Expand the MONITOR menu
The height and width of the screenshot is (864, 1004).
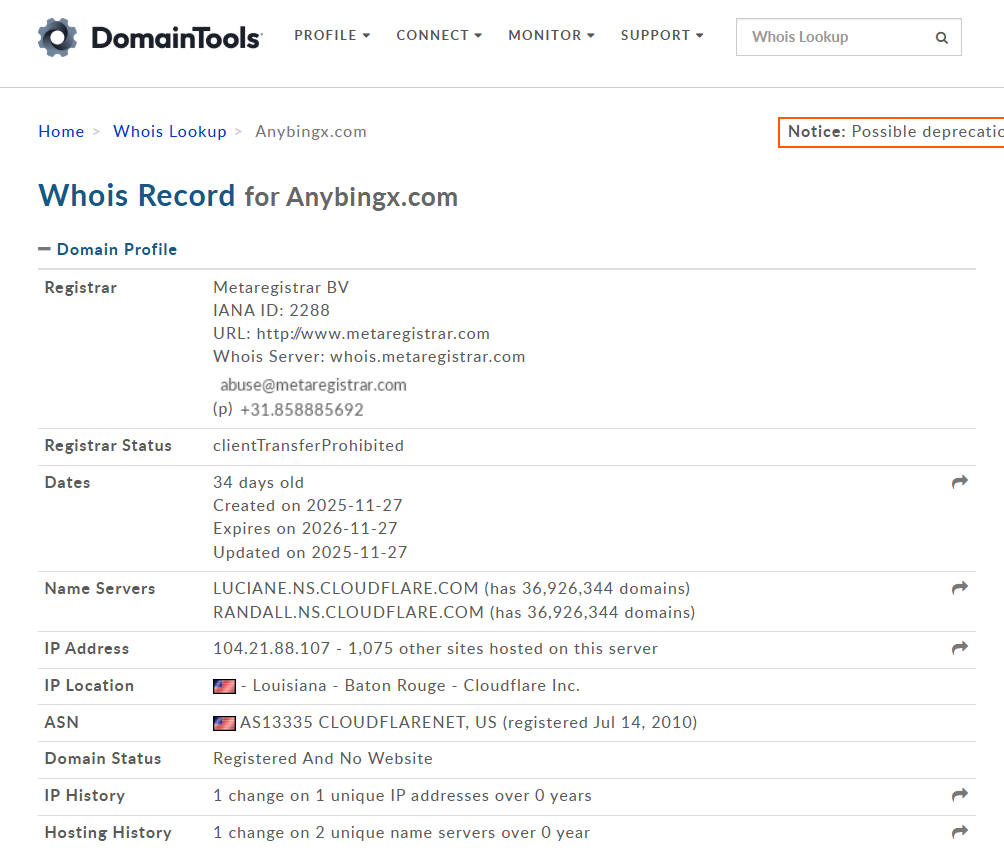click(x=551, y=36)
